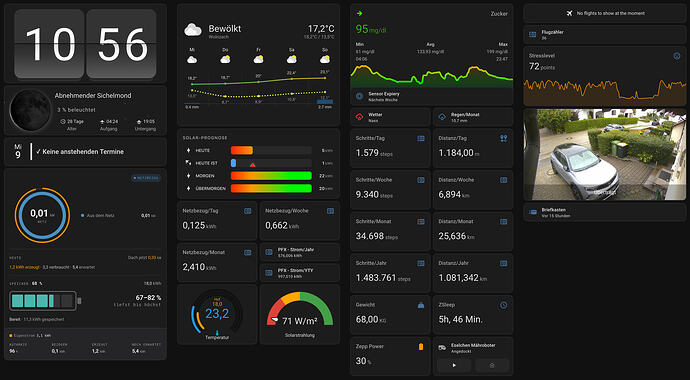Click the Sensor Expiry icon

click(x=360, y=96)
